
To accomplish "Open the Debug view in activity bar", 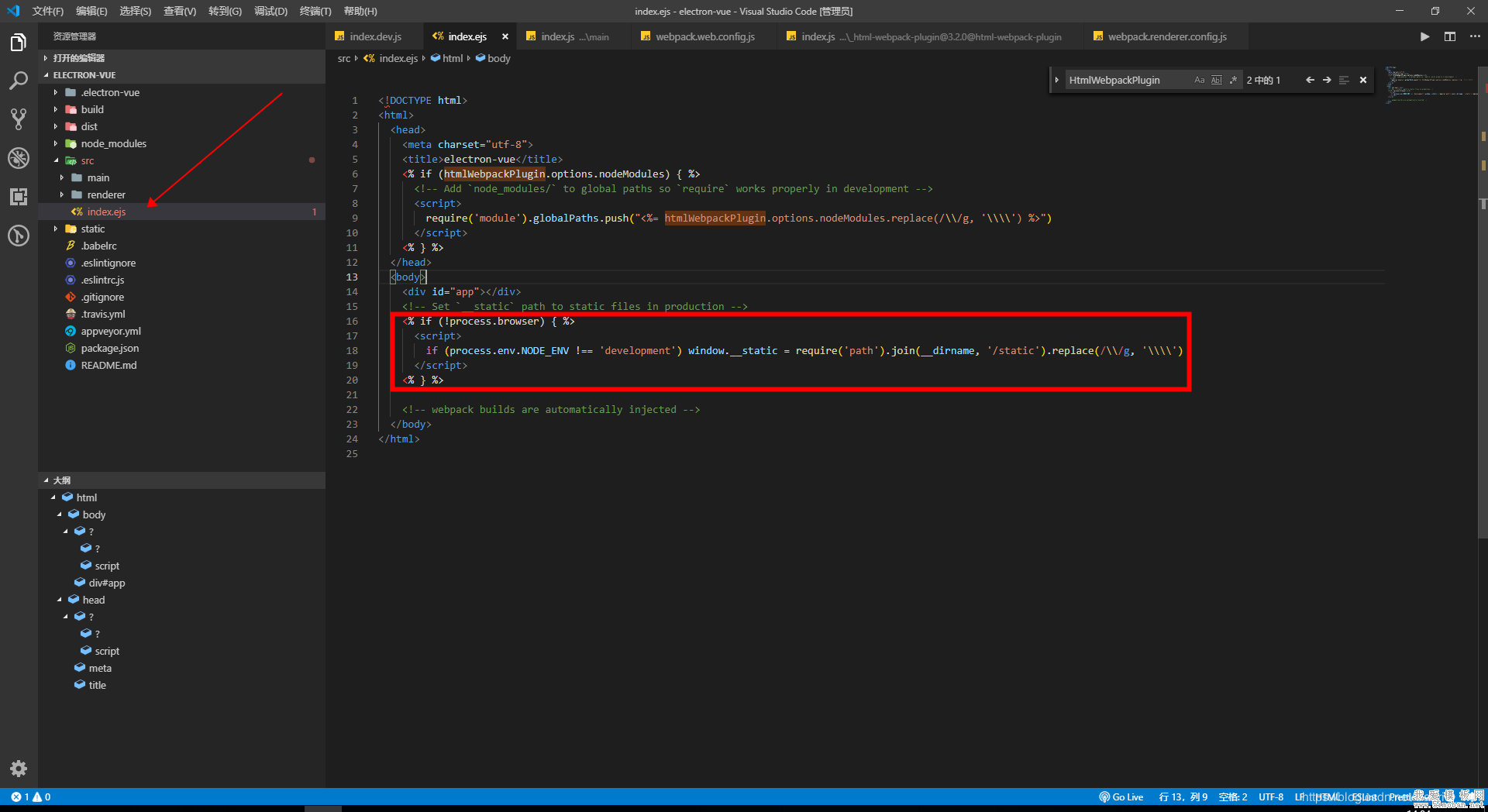I will click(x=19, y=158).
